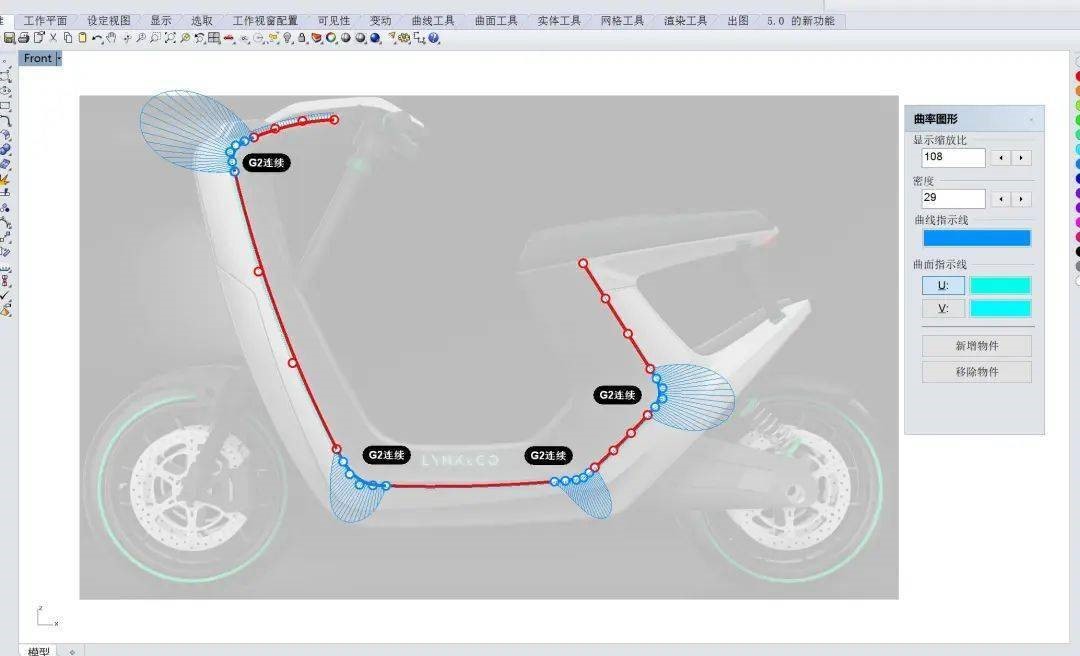
Task: Open the 可见性 tab
Action: 334,21
